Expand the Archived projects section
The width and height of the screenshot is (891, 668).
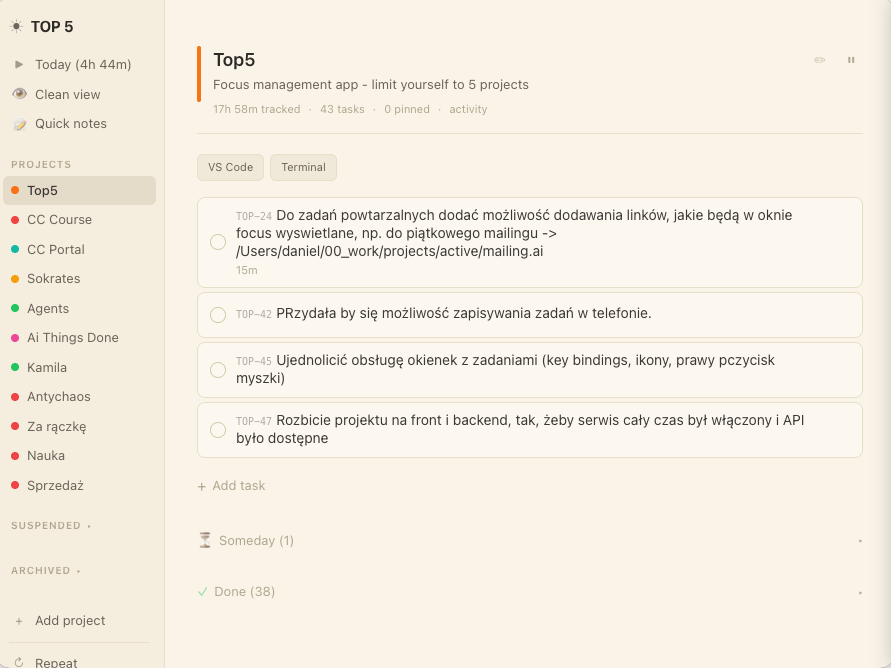tap(45, 571)
